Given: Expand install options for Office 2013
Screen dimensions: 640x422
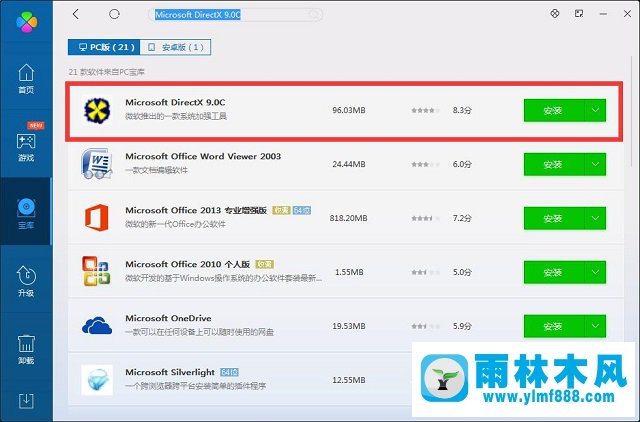Looking at the screenshot, I should pyautogui.click(x=596, y=218).
